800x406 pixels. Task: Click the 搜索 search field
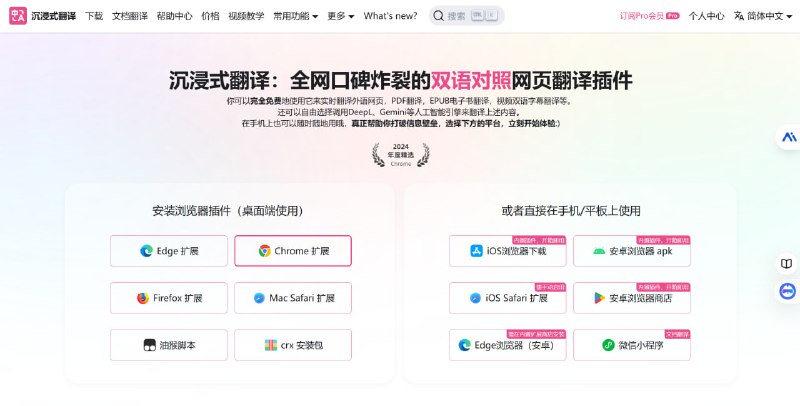[467, 16]
